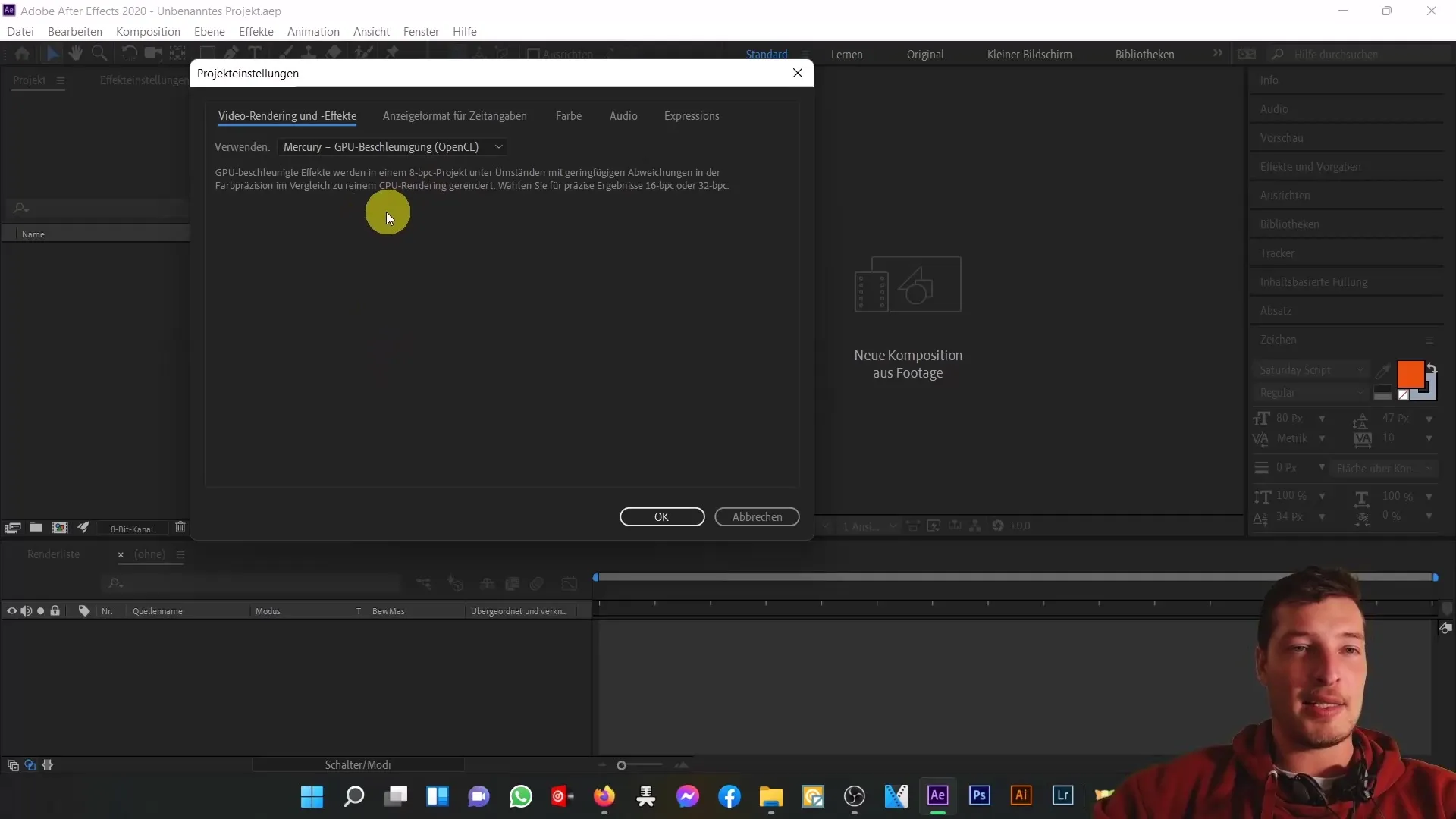This screenshot has height=819, width=1456.
Task: Open Windows Start menu
Action: pos(312,796)
